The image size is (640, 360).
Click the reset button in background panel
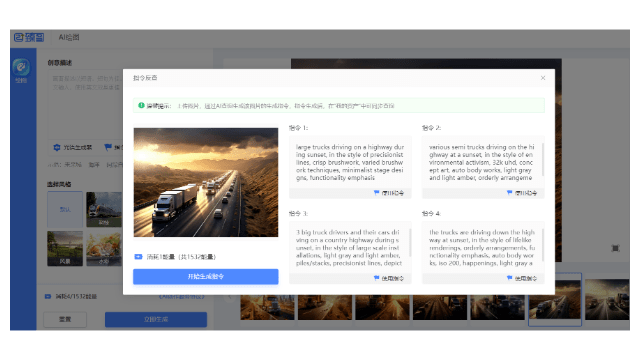coord(65,319)
